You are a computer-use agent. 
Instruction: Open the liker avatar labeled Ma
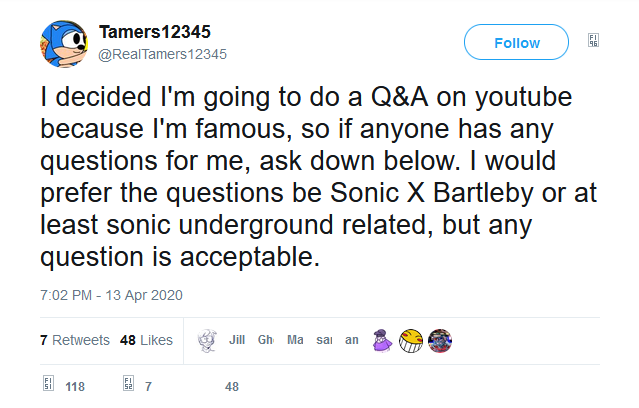tap(295, 340)
